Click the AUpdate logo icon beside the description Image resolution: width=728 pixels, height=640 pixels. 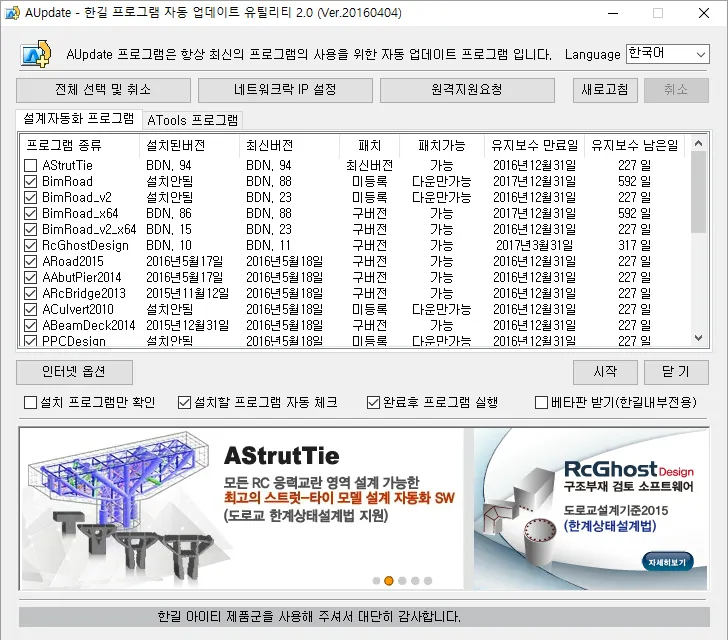click(x=36, y=54)
